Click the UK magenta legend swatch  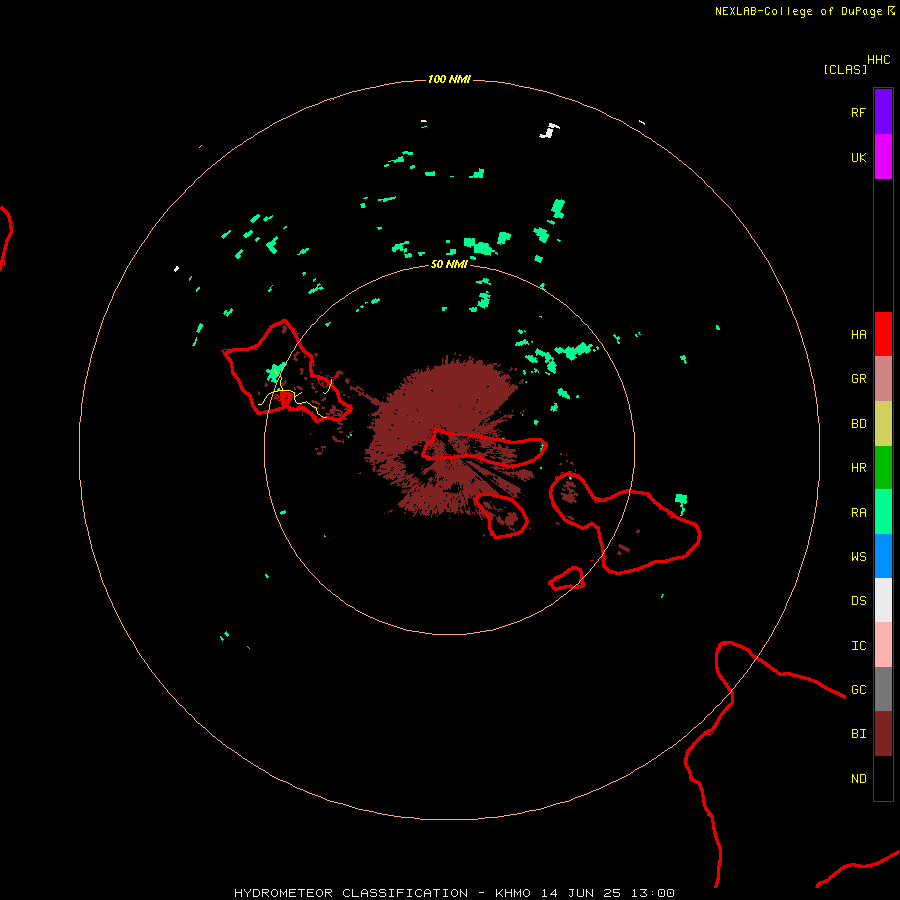(883, 157)
